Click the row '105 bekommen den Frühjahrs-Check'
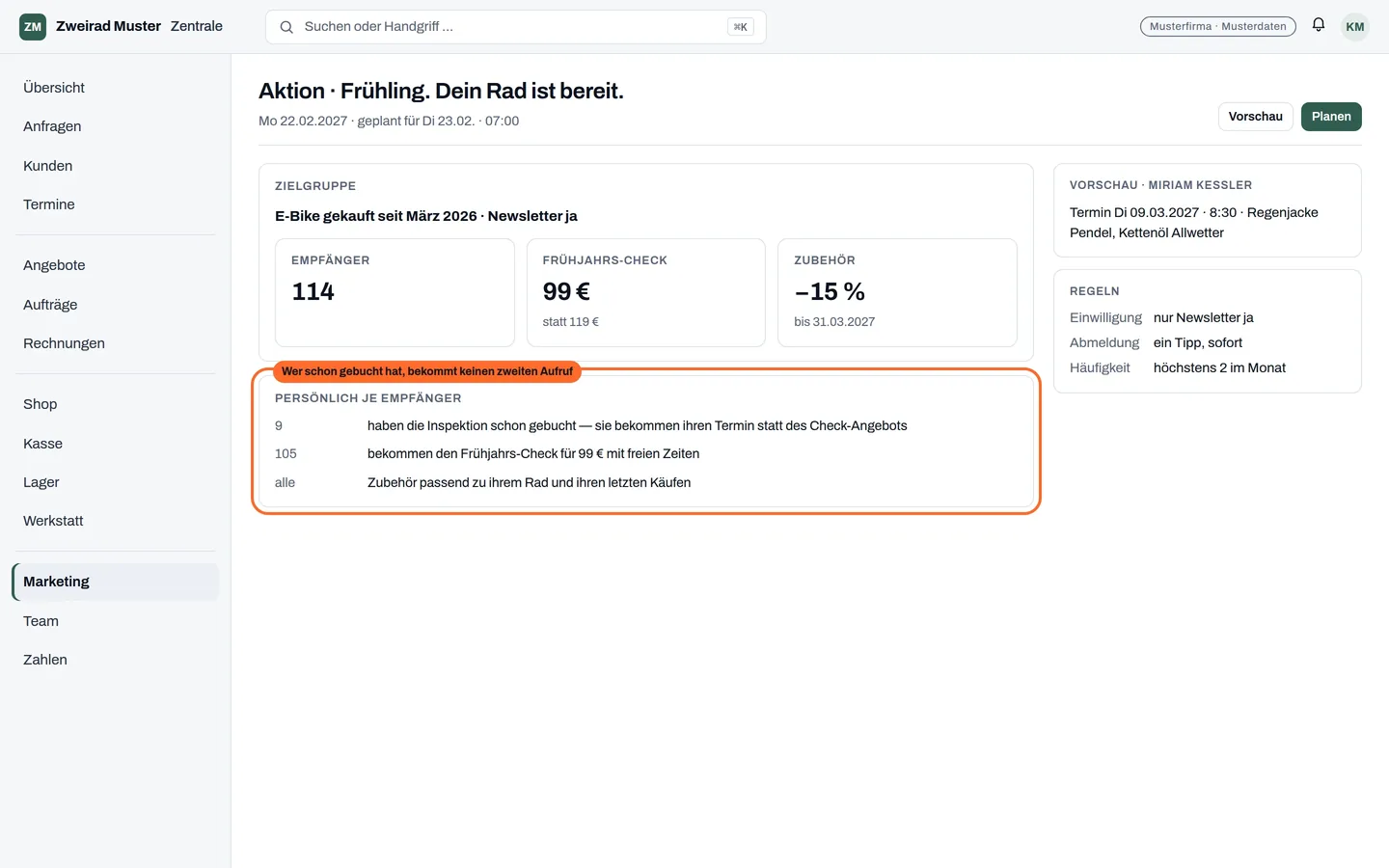The width and height of the screenshot is (1389, 868). click(646, 453)
